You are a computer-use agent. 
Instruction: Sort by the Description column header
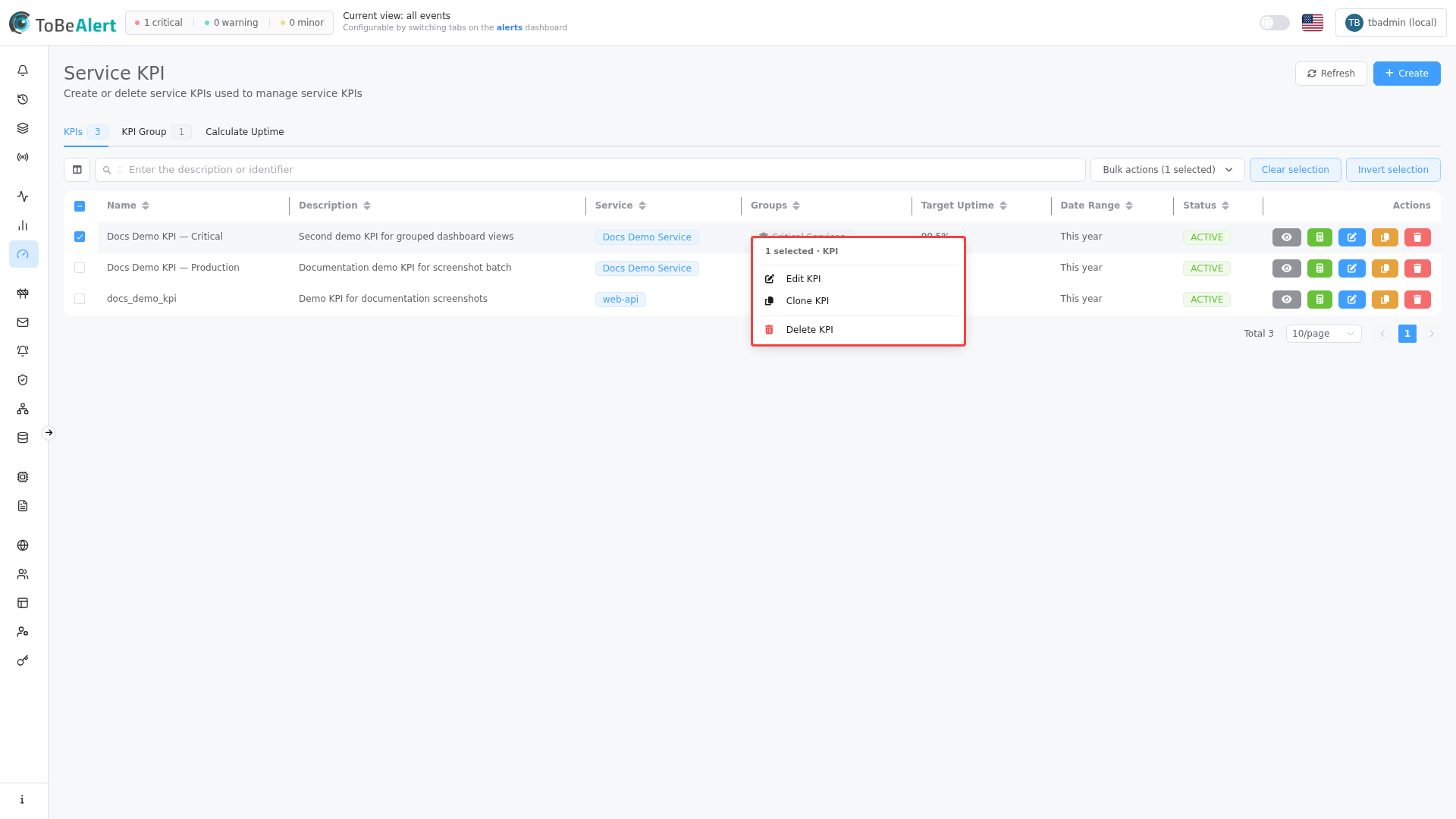(334, 206)
